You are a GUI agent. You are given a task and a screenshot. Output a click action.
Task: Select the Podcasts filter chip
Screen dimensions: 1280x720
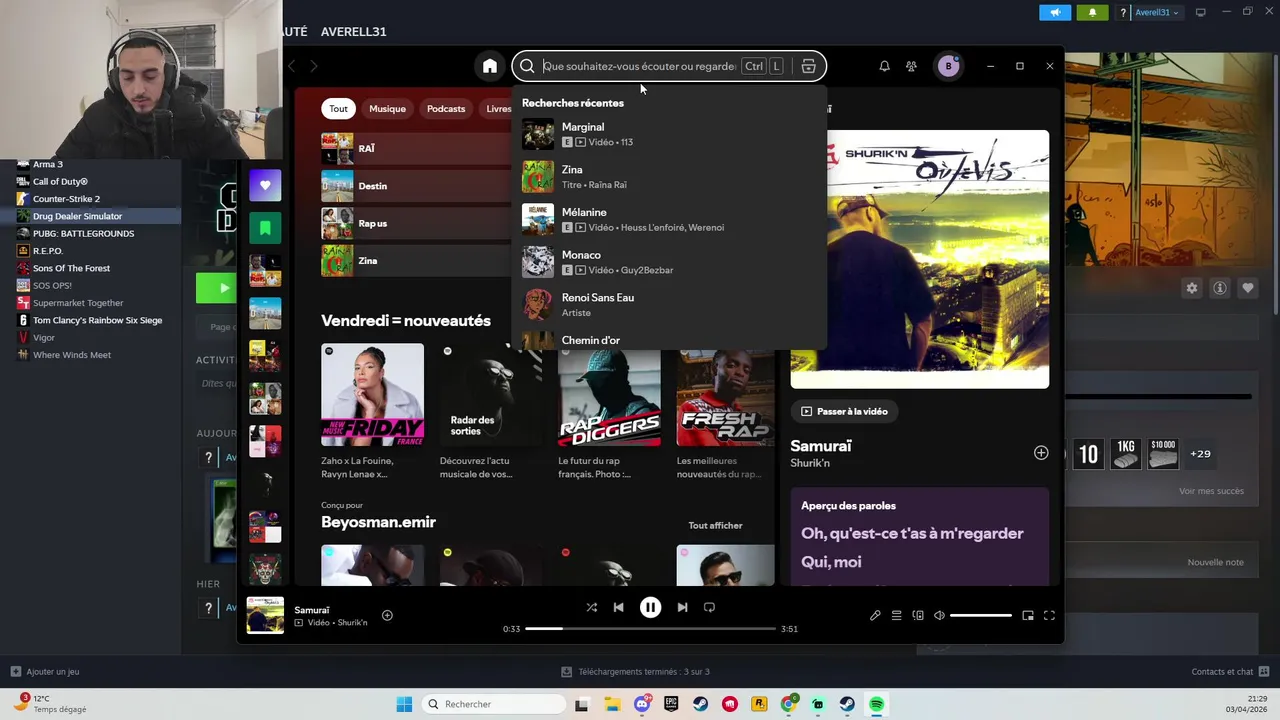[x=446, y=108]
